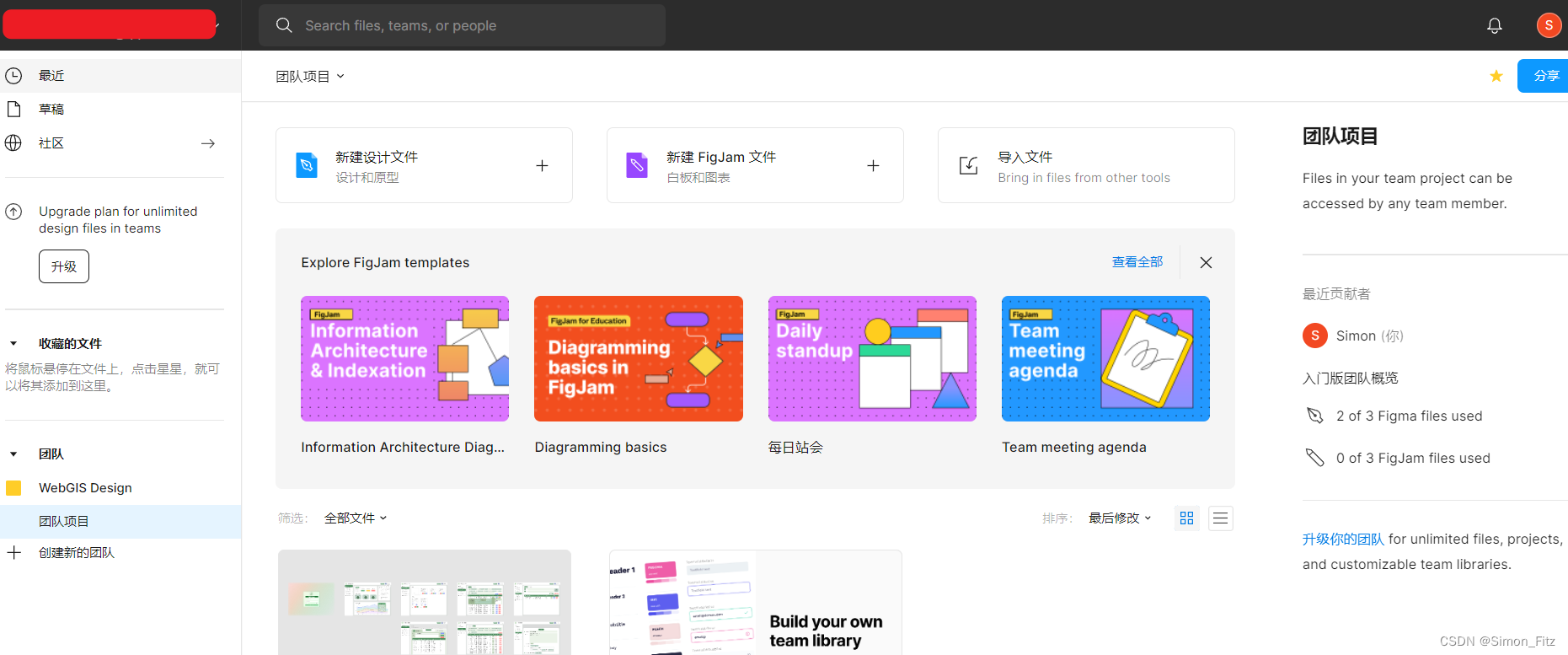Select 团队项目 in sidebar
1568x655 pixels.
click(120, 522)
